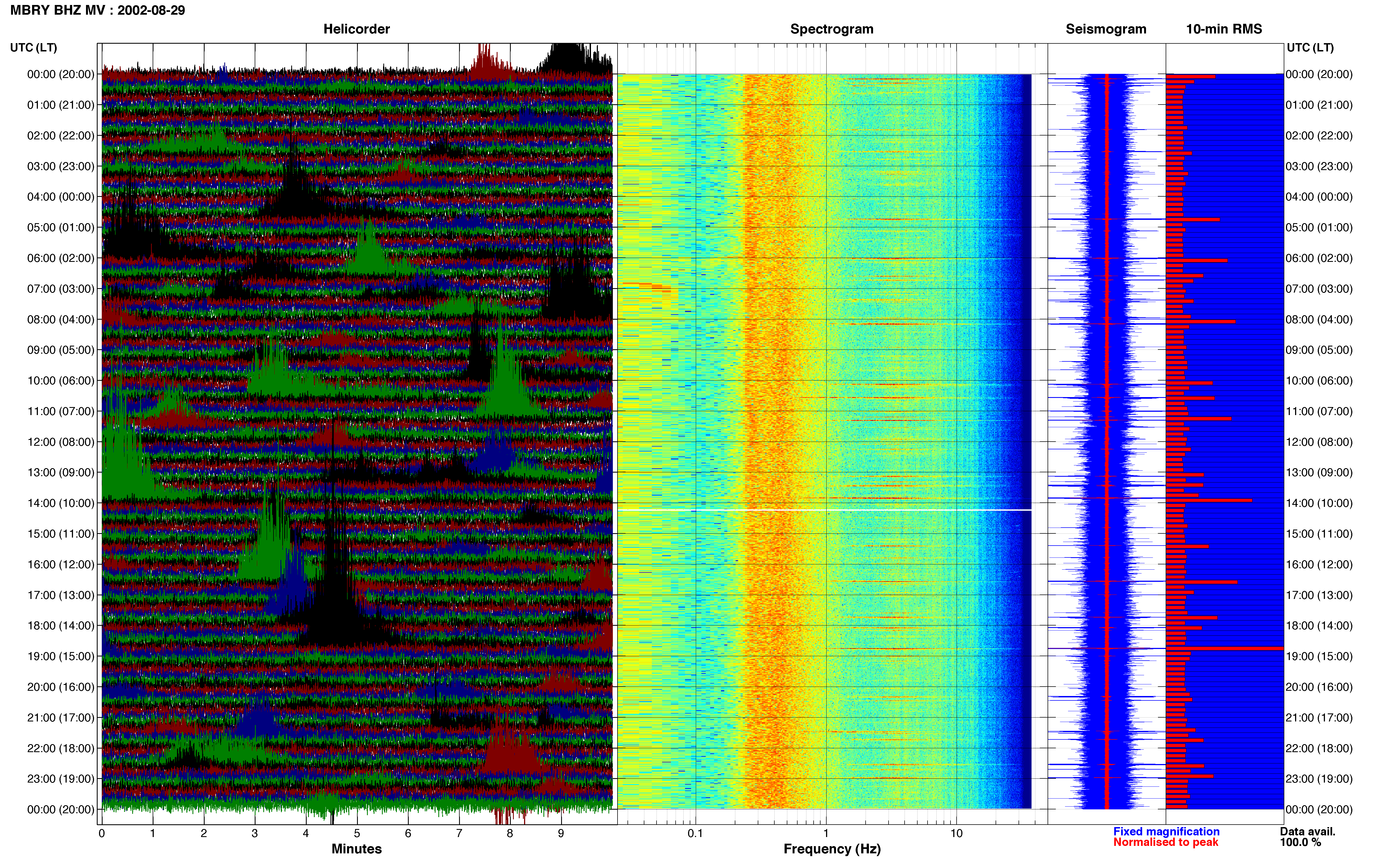Click '08:00 (04:00)' on the left time axis

(61, 319)
